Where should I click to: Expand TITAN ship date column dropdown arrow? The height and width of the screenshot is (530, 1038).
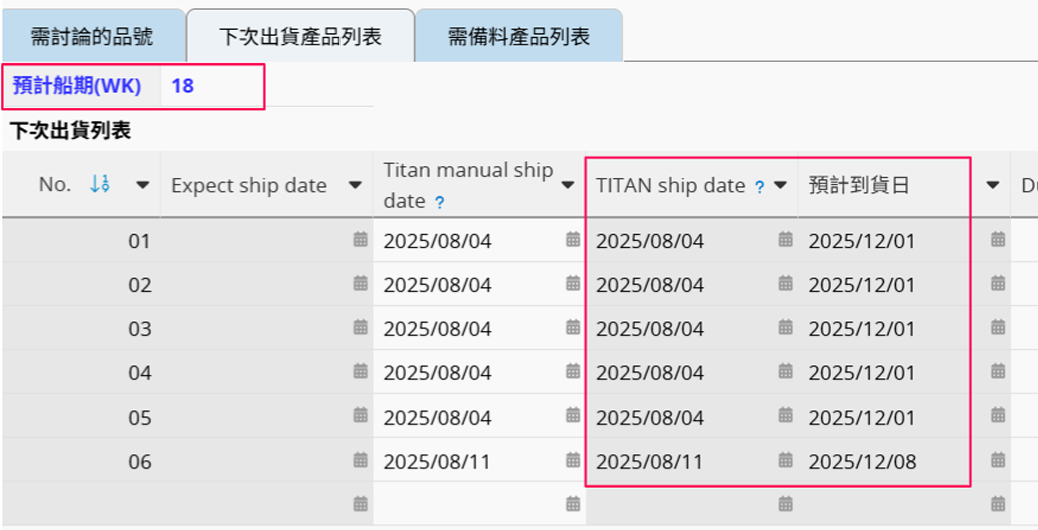(x=780, y=186)
